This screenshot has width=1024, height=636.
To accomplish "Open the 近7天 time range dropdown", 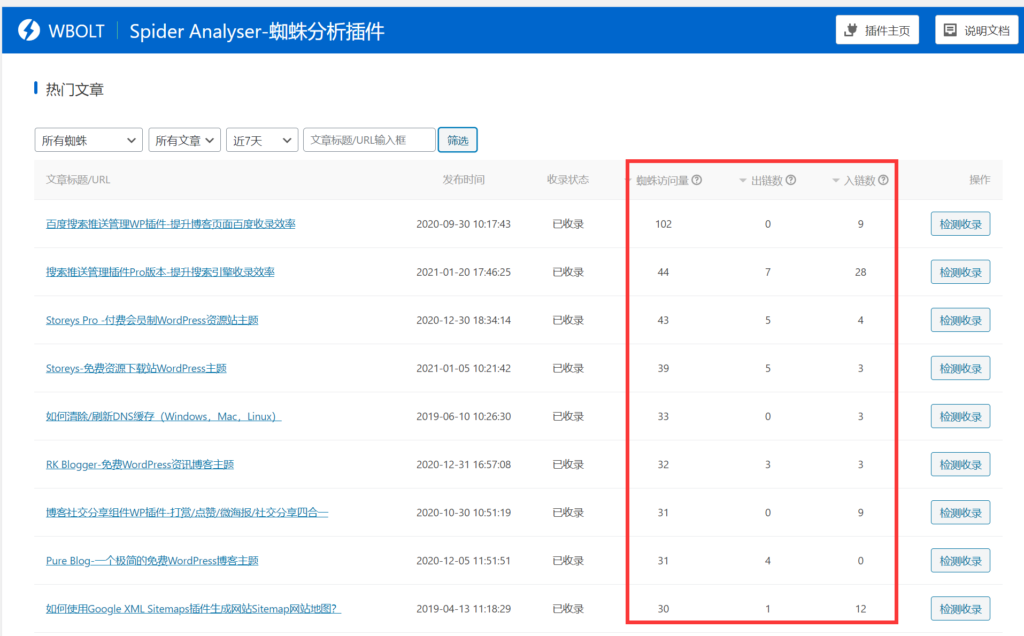I will [x=262, y=141].
